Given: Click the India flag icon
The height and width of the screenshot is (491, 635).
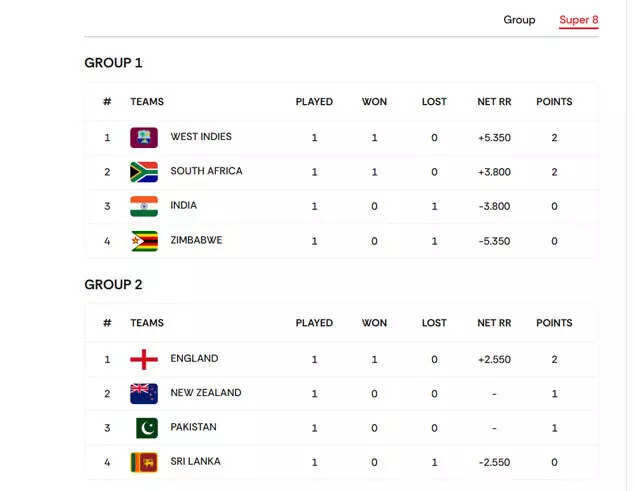Looking at the screenshot, I should click(144, 206).
